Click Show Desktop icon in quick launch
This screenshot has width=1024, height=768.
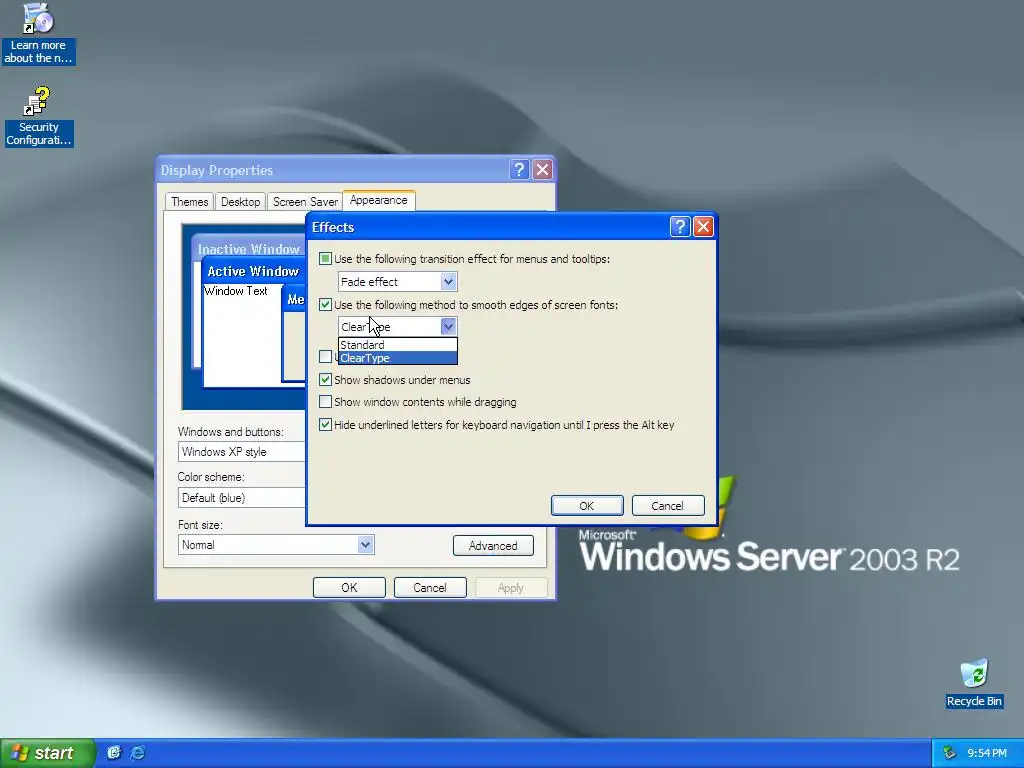(x=114, y=752)
